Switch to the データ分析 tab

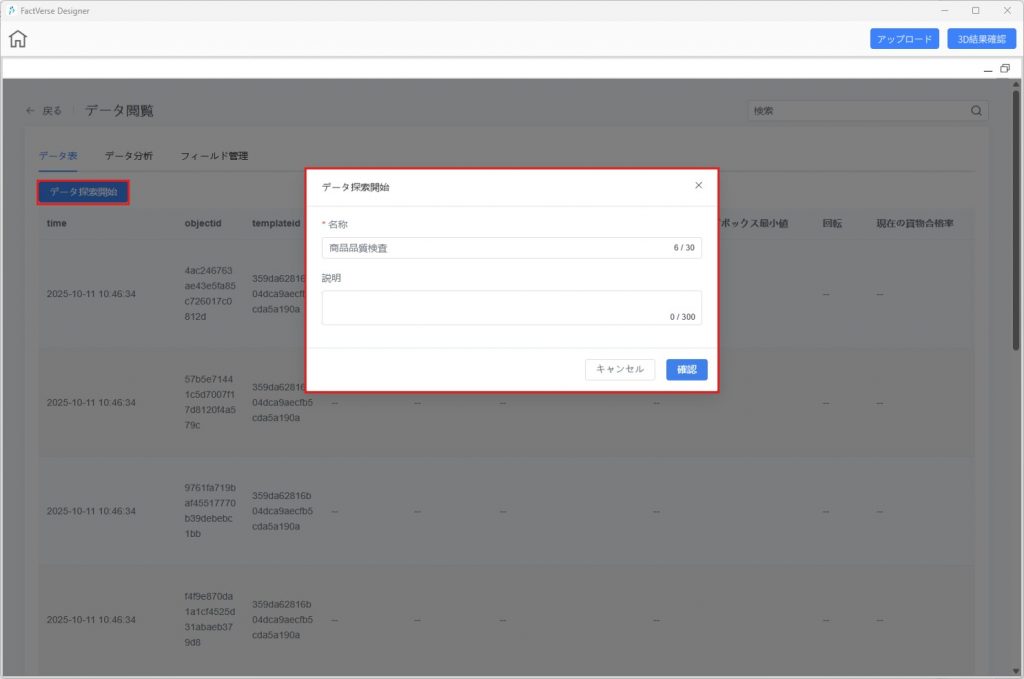[129, 156]
